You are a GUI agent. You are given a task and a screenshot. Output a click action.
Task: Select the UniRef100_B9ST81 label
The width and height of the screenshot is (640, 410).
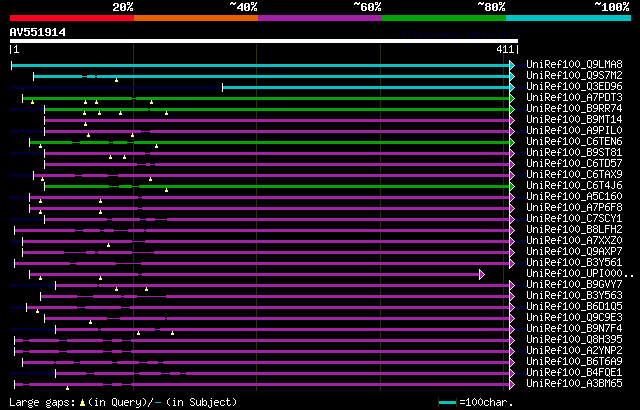(x=574, y=153)
